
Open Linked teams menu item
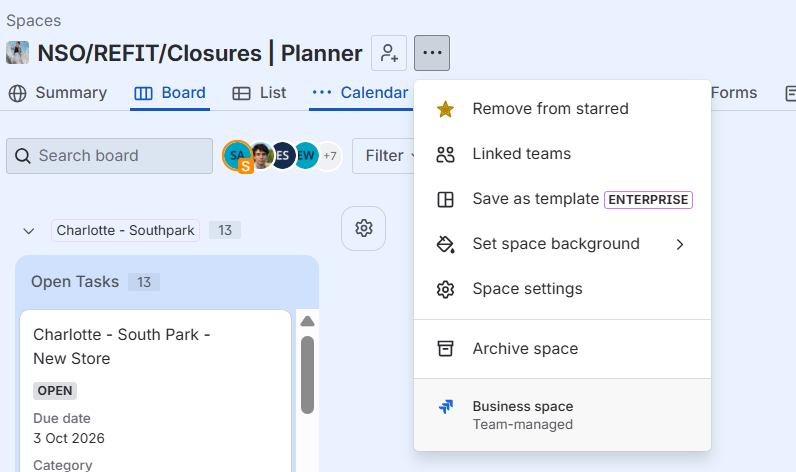tap(562, 154)
